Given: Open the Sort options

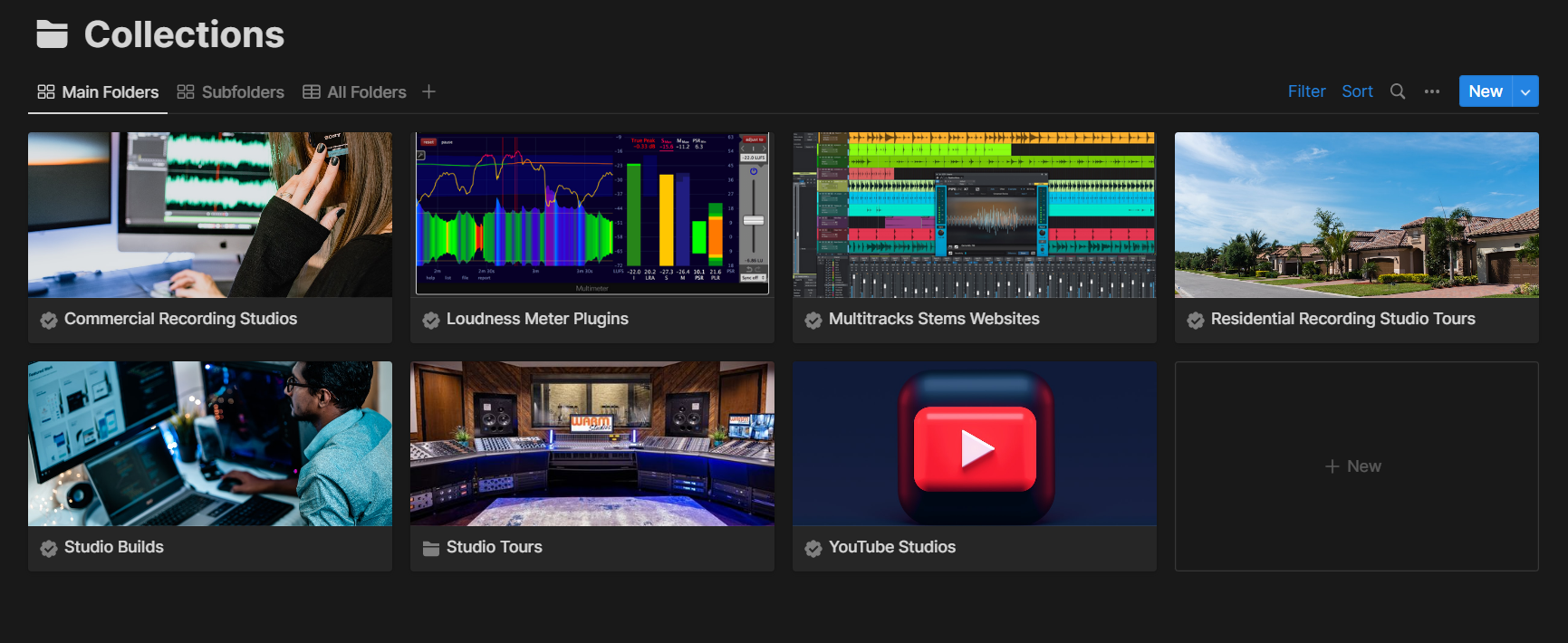Looking at the screenshot, I should pyautogui.click(x=1357, y=91).
